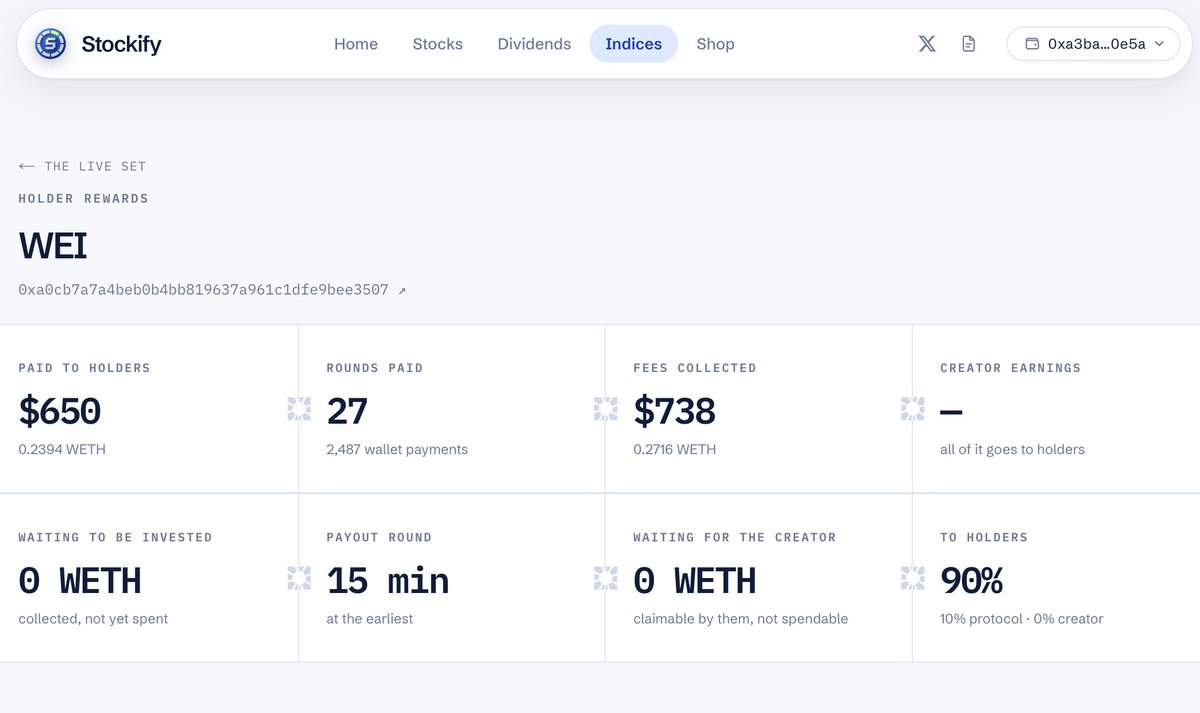
Task: Click 'at the earliest' text
Action: [x=370, y=619]
